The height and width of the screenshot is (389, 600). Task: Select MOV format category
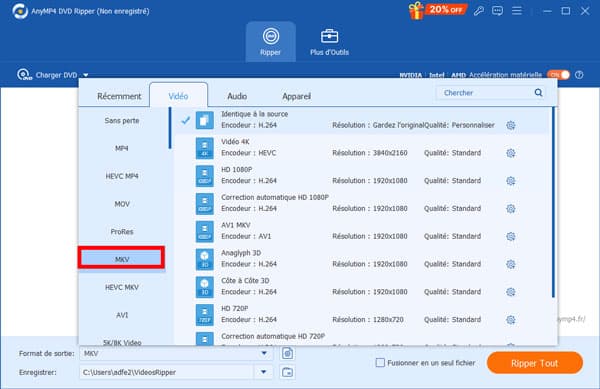click(122, 204)
